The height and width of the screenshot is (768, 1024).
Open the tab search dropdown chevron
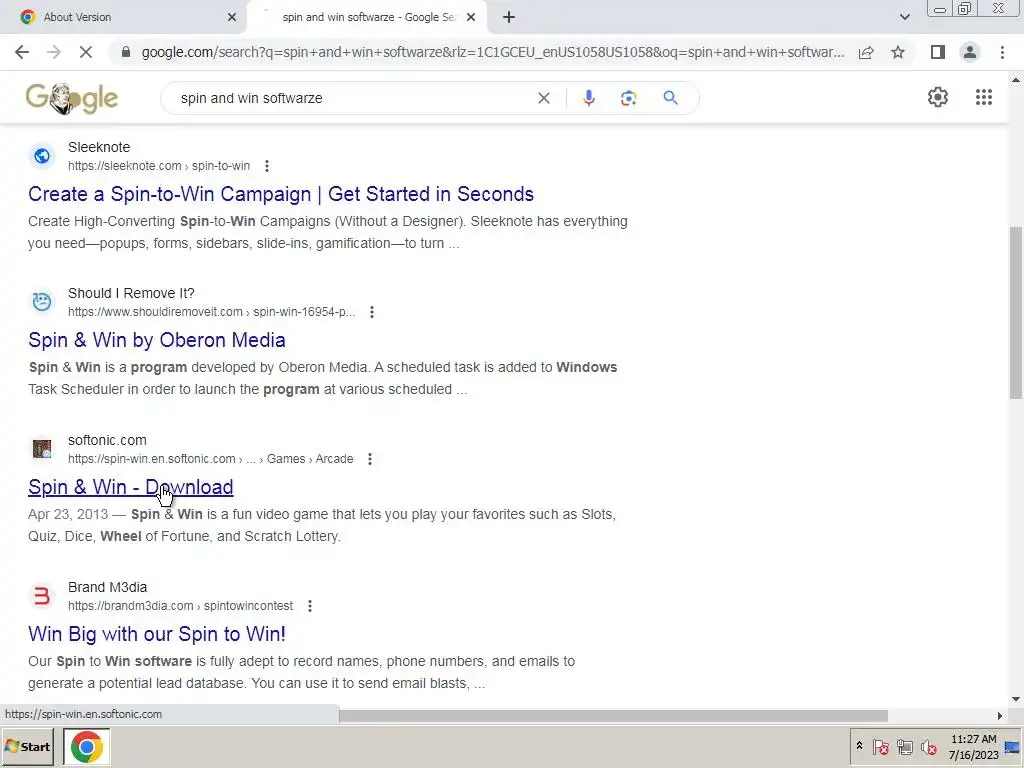click(x=904, y=17)
